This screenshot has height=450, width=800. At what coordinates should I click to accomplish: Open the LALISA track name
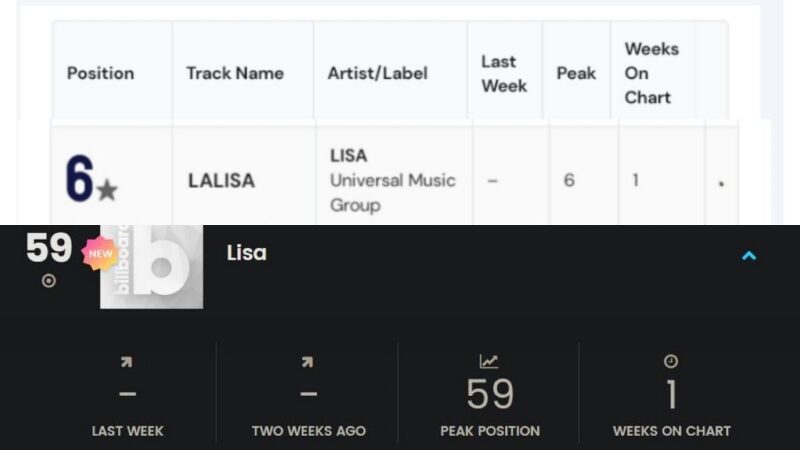[x=221, y=181]
